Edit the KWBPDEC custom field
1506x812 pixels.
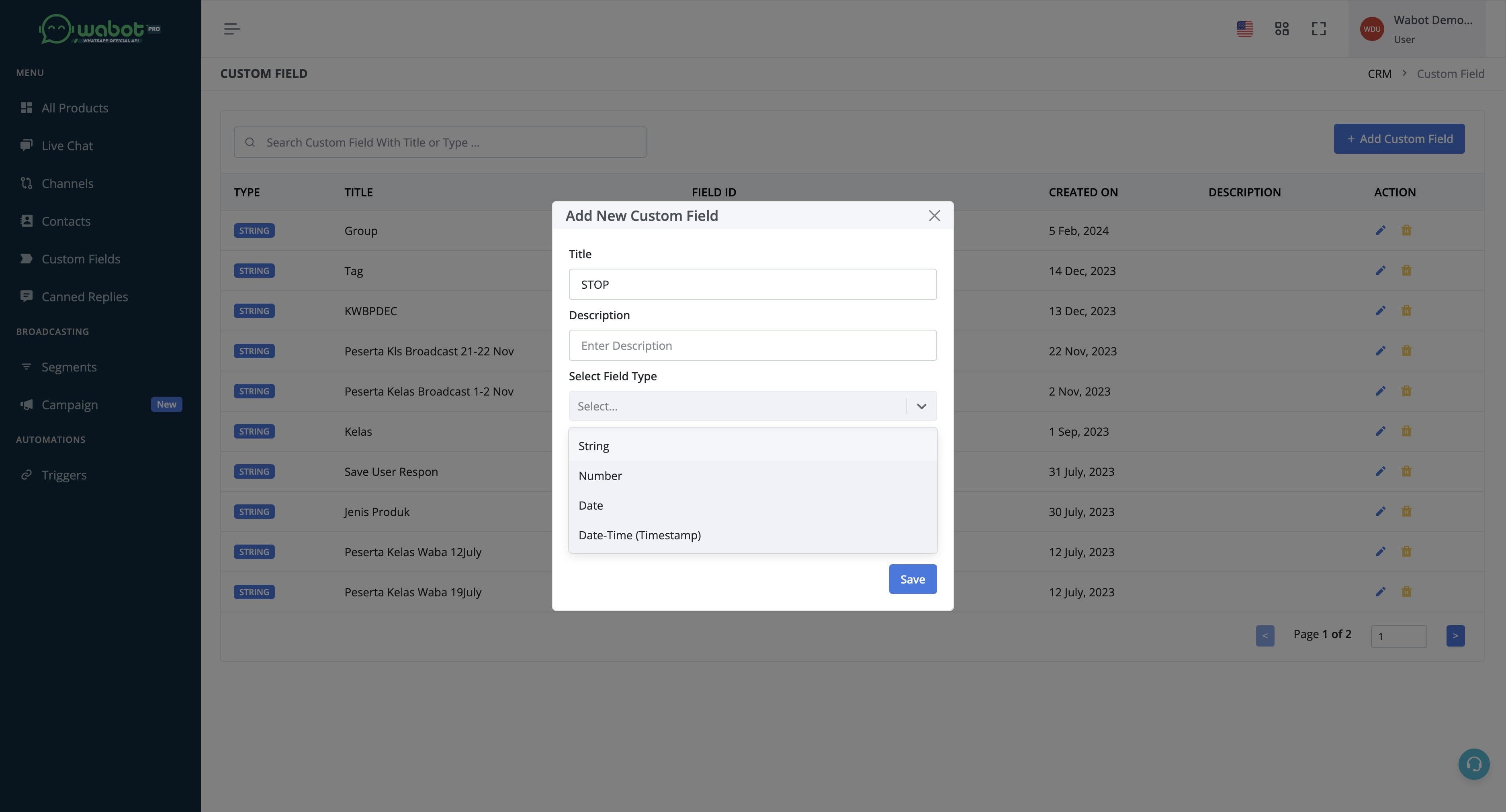(1380, 311)
